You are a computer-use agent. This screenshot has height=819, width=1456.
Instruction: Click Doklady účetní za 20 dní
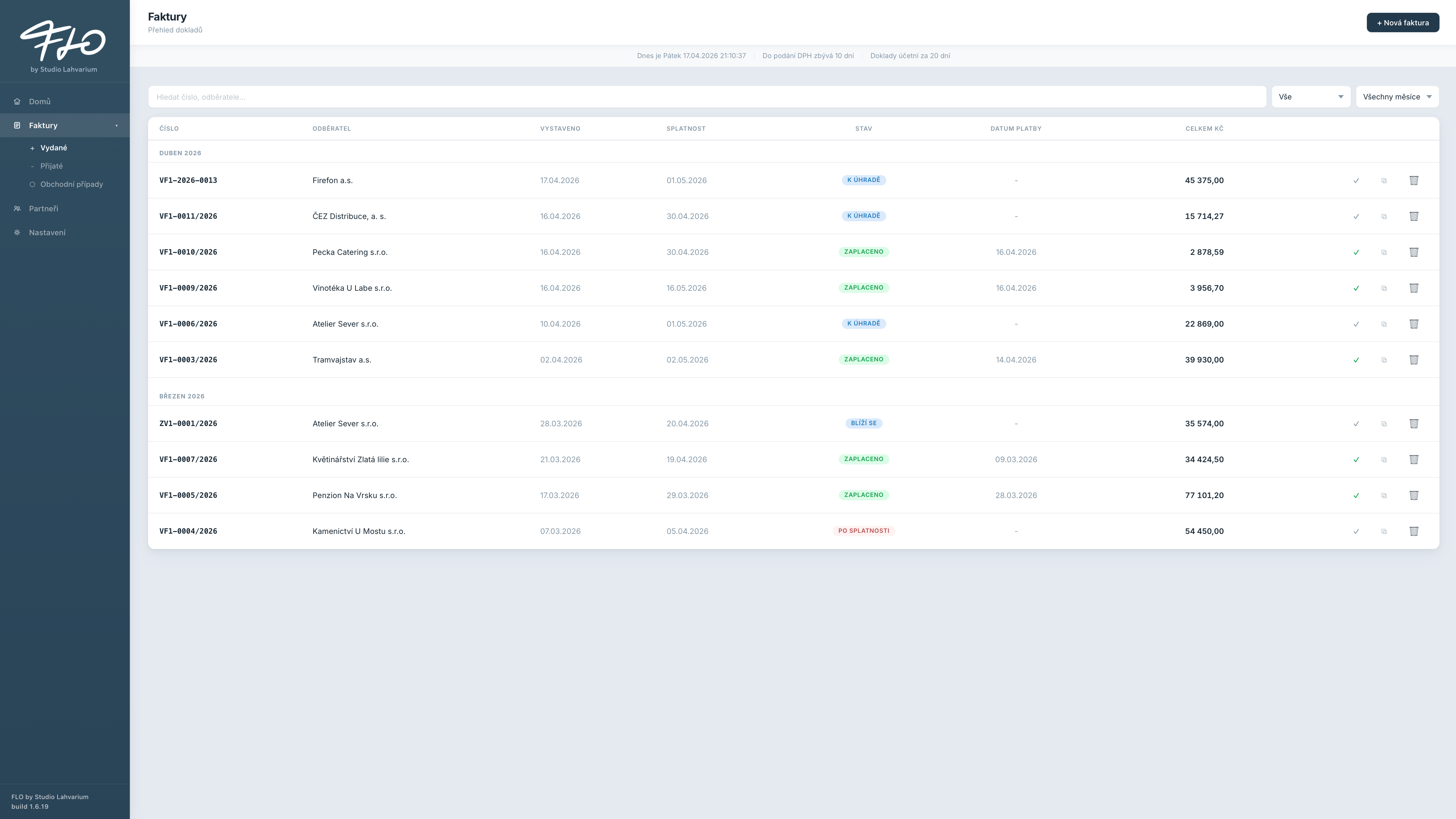tap(910, 56)
